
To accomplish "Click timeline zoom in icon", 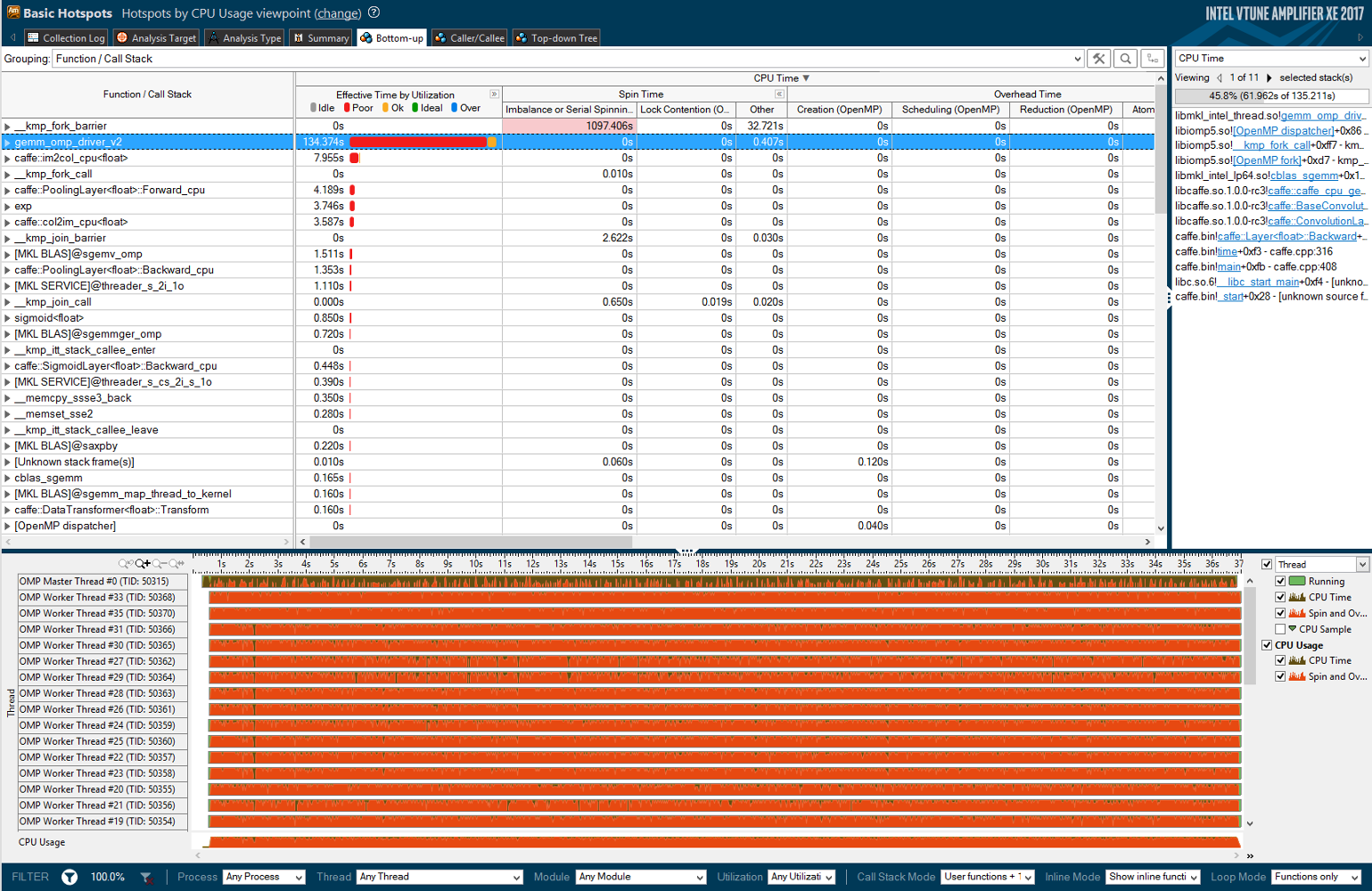I will (143, 563).
